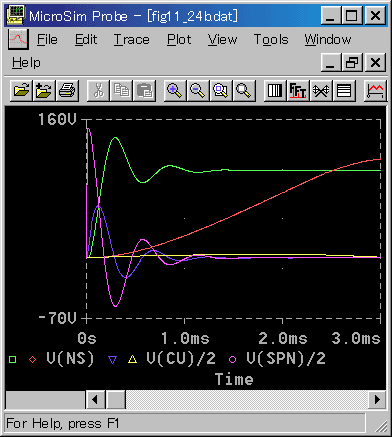Click the horizontal scrollbar right arrow
This screenshot has height=437, width=392.
click(377, 399)
